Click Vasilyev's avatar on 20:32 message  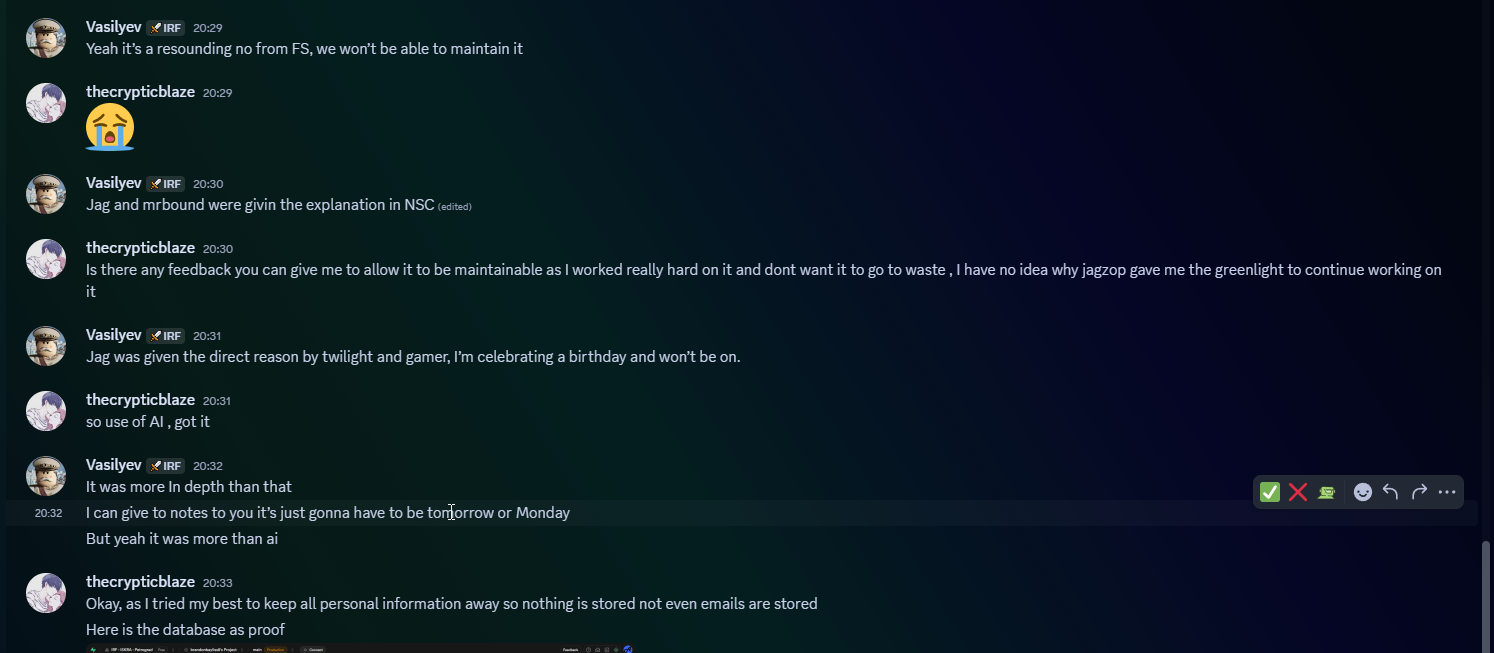point(46,476)
